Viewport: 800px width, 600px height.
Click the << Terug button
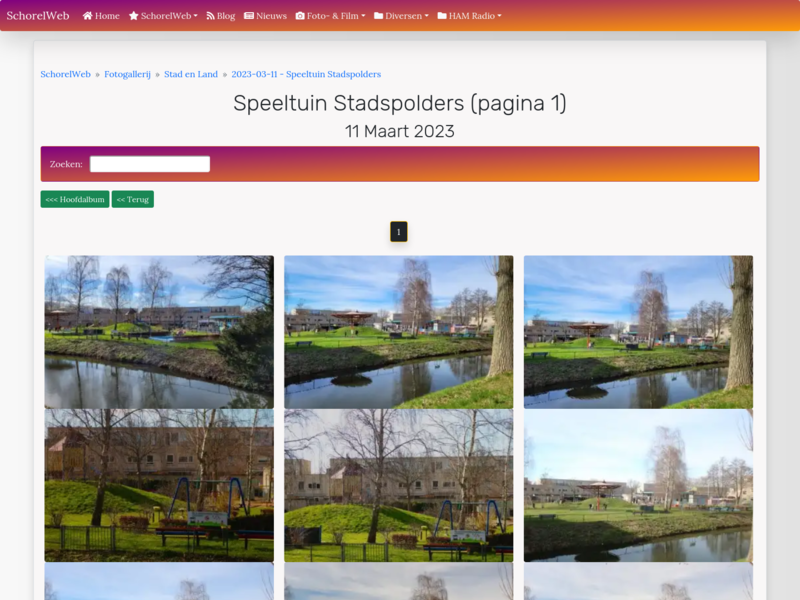click(x=133, y=199)
